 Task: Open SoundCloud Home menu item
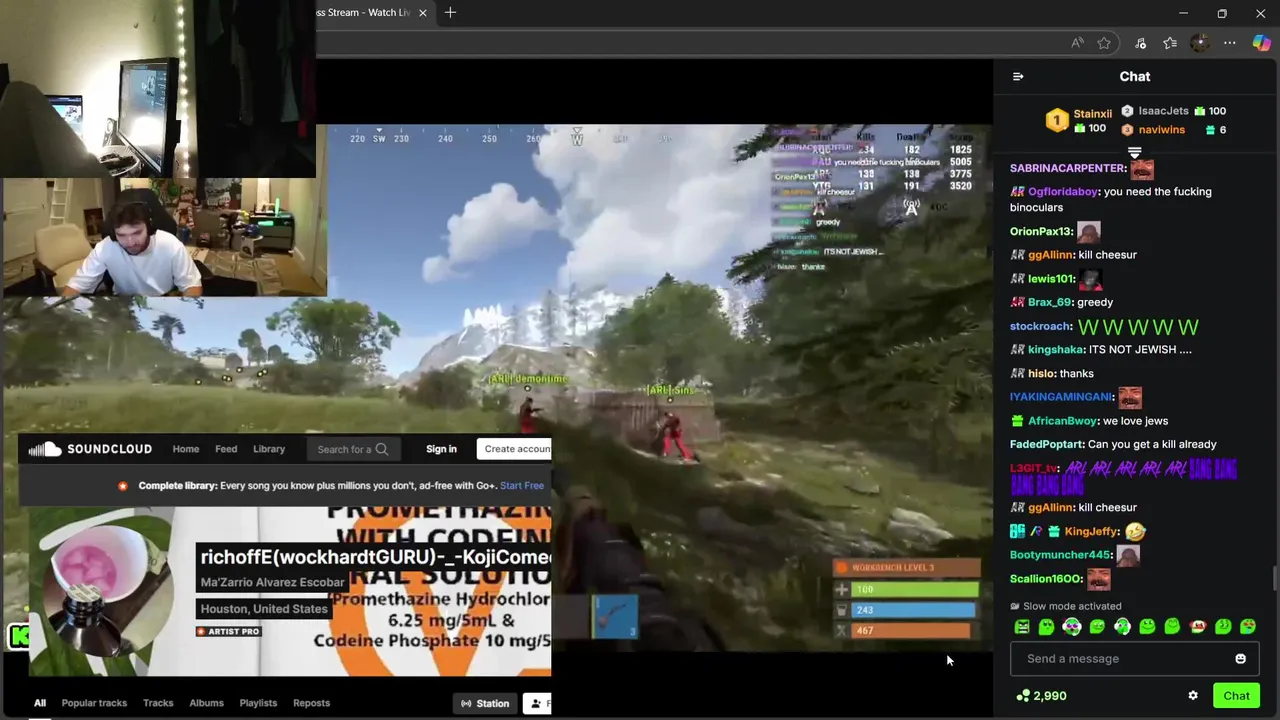coord(185,449)
